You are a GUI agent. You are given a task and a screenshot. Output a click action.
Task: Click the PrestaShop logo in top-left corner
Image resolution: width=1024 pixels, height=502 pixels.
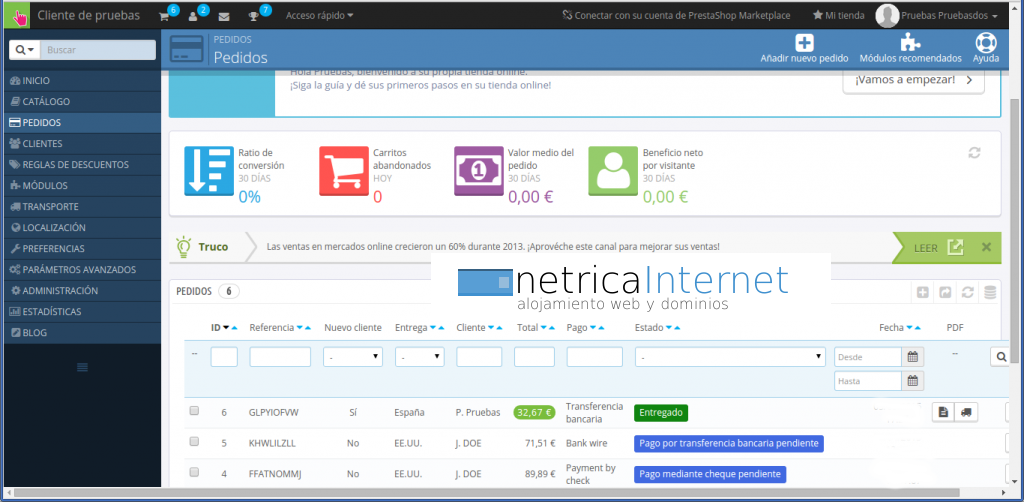point(17,16)
